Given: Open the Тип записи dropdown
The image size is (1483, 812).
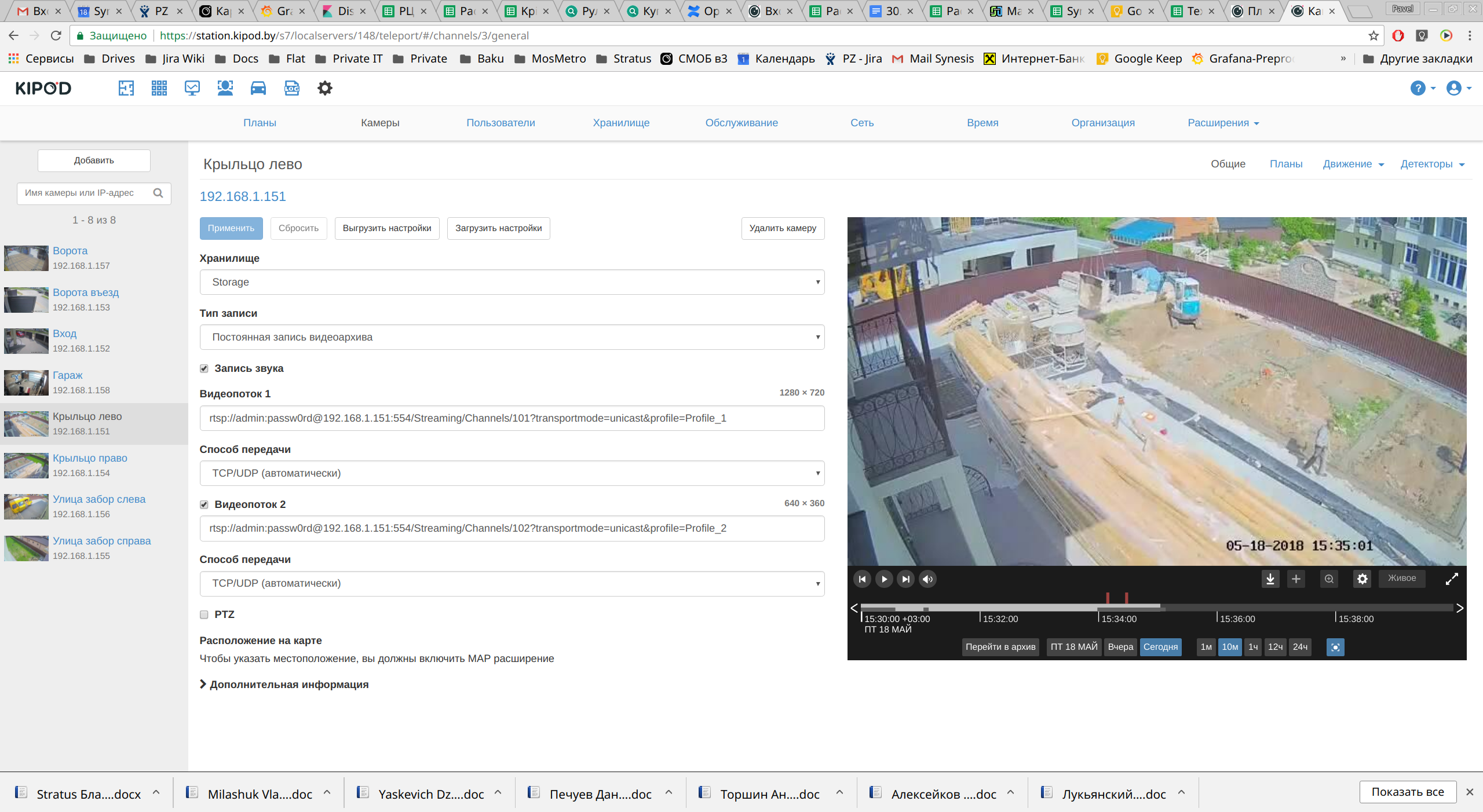Looking at the screenshot, I should 512,337.
